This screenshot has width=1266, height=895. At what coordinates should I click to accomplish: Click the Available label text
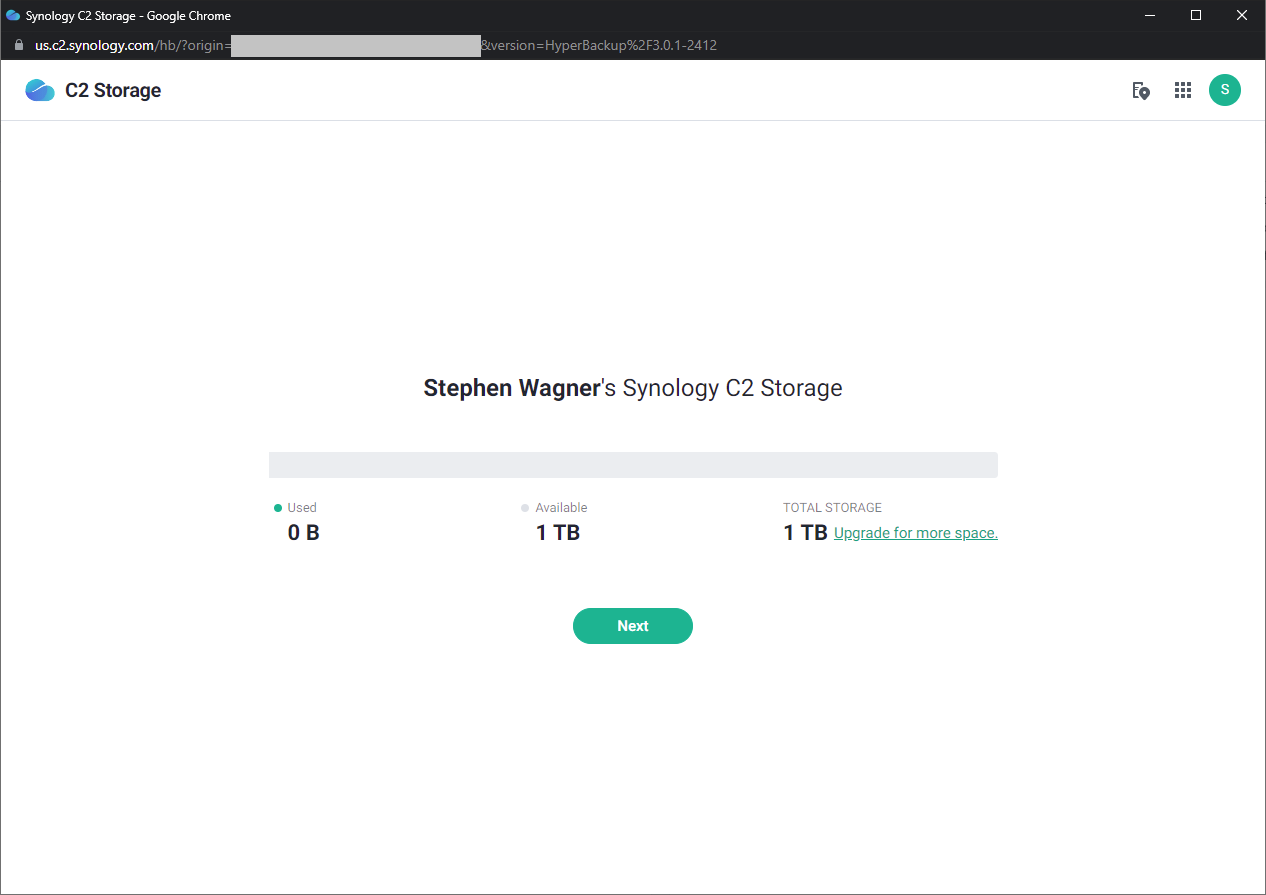(561, 508)
